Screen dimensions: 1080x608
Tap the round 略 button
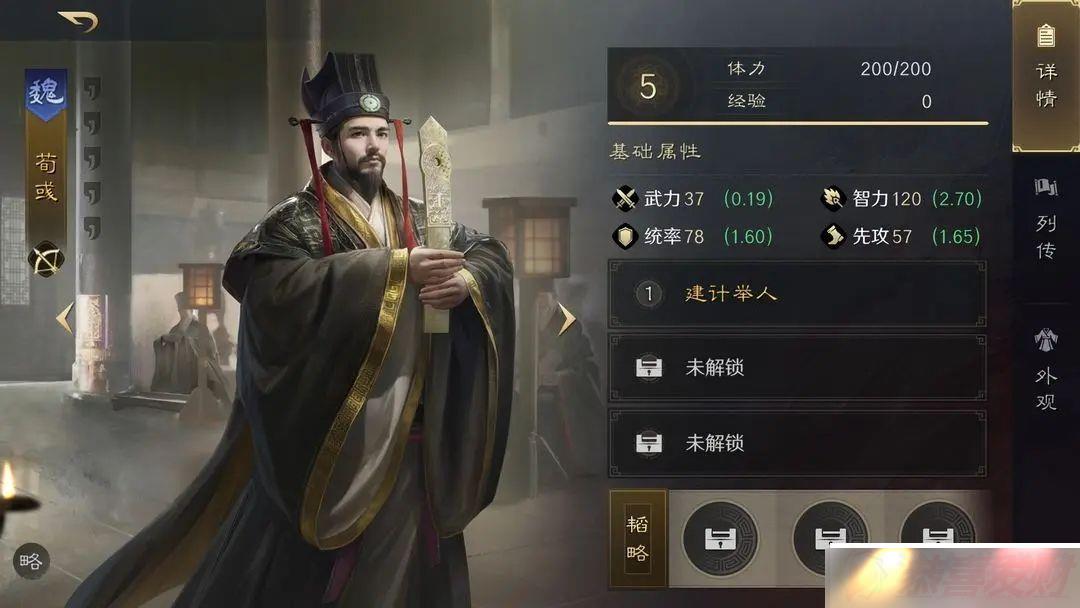click(x=31, y=561)
